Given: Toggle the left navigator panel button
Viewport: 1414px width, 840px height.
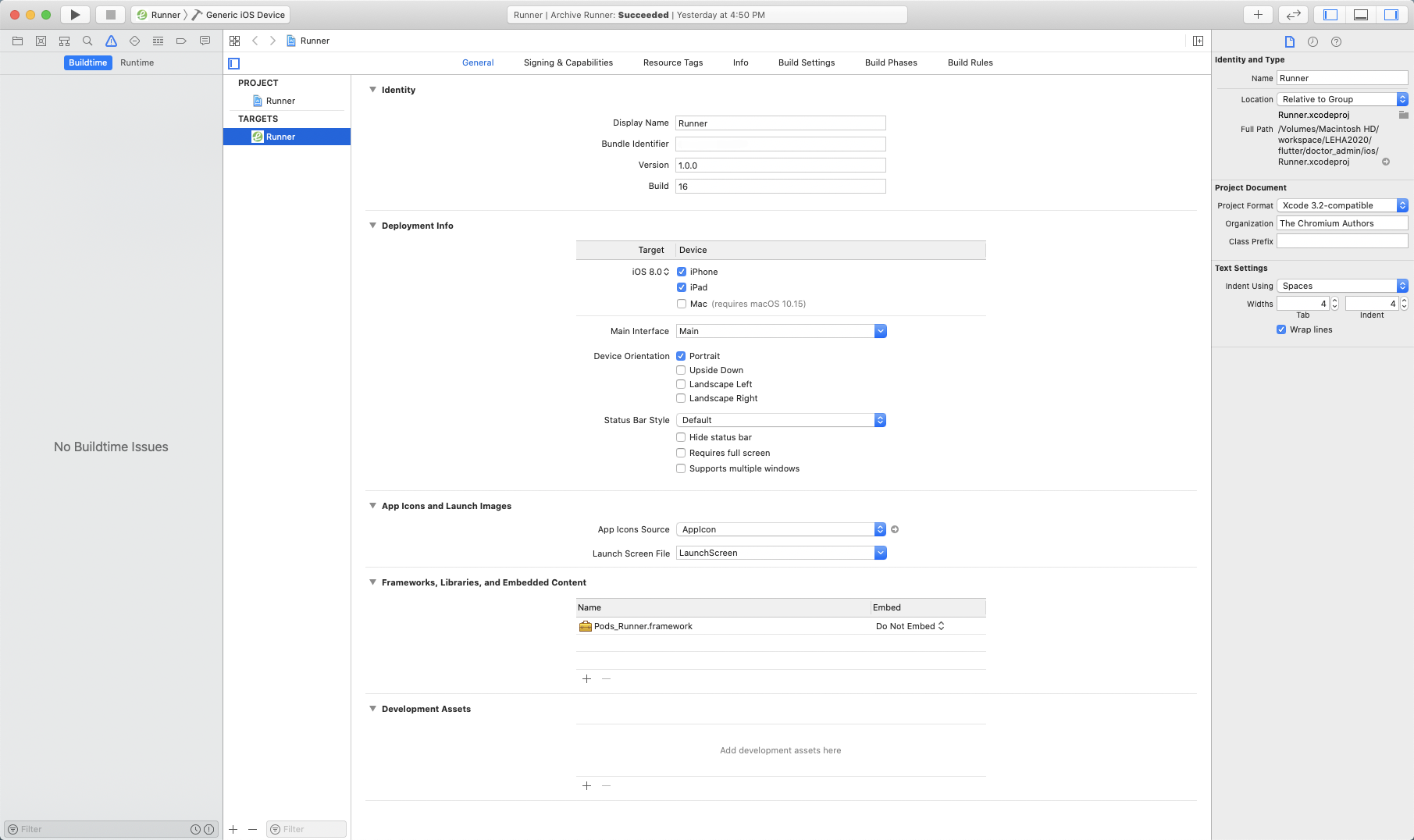Looking at the screenshot, I should [x=1330, y=15].
